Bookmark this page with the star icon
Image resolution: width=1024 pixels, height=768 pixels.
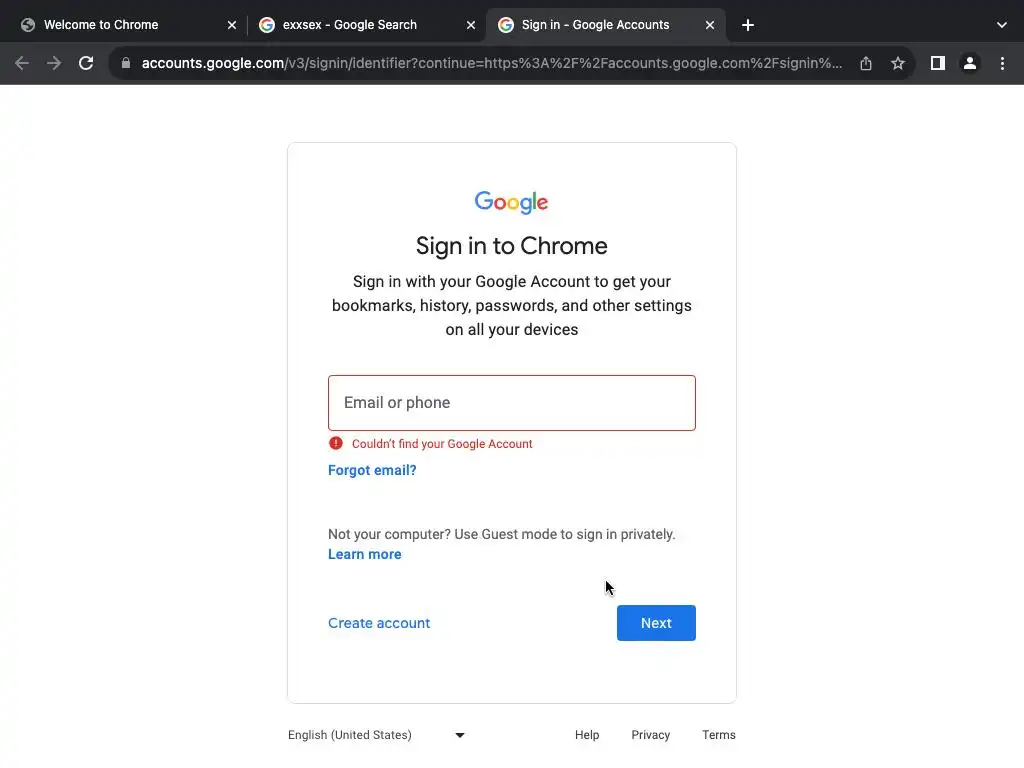(898, 63)
